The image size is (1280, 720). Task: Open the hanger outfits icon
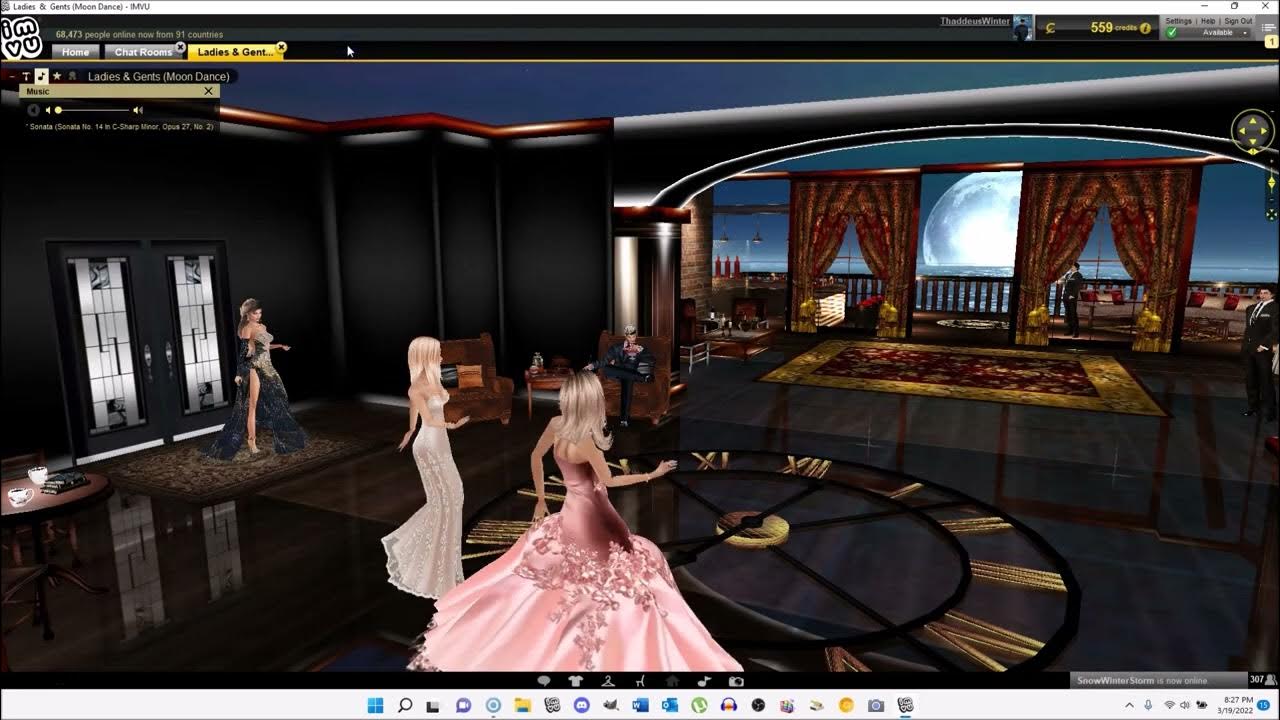[607, 681]
